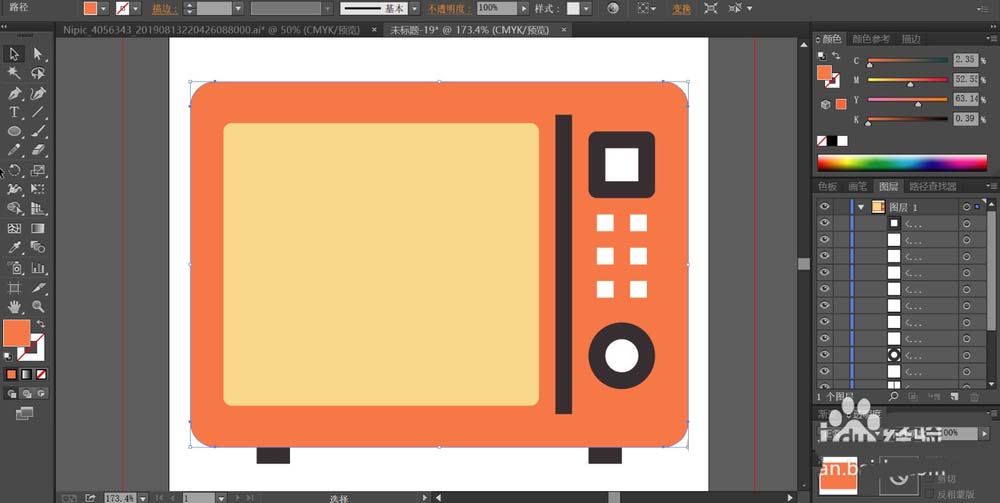Select the Scale tool
The height and width of the screenshot is (503, 1000).
point(38,170)
